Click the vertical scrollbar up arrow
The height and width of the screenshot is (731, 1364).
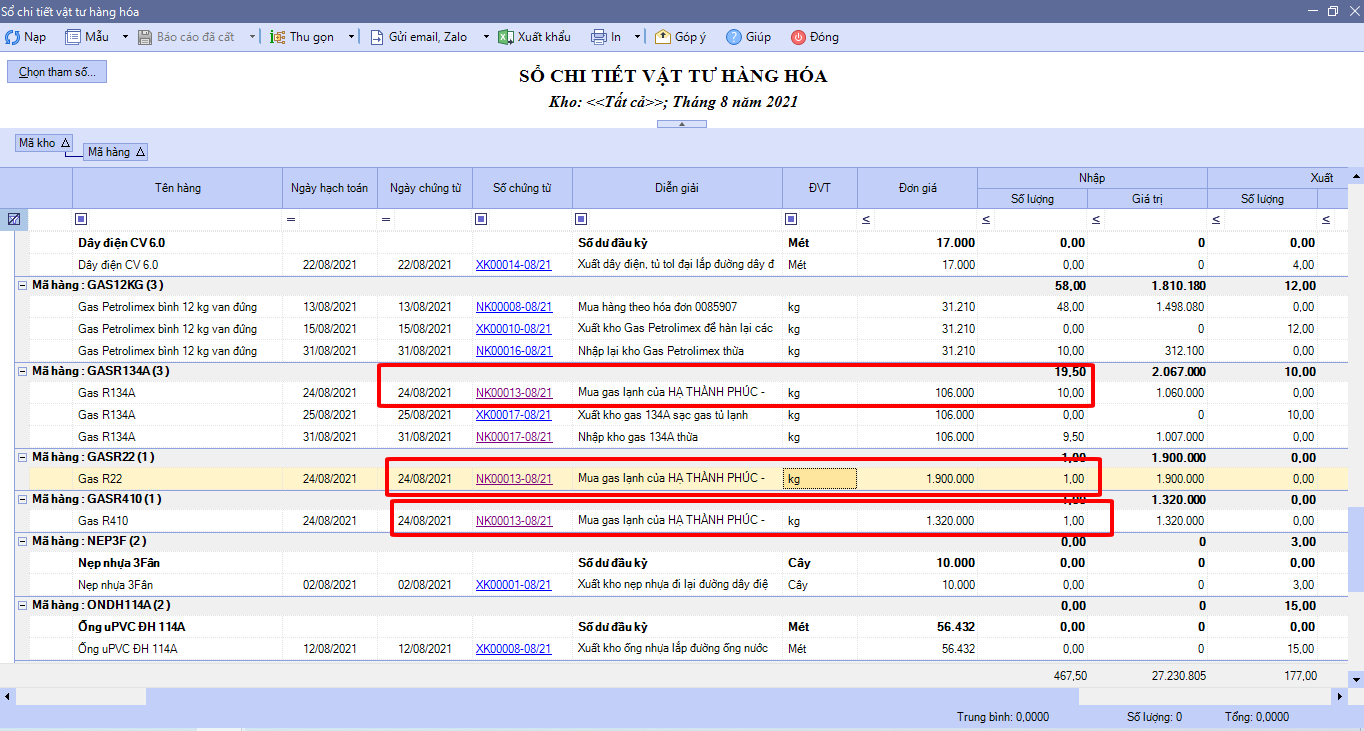click(x=1356, y=176)
